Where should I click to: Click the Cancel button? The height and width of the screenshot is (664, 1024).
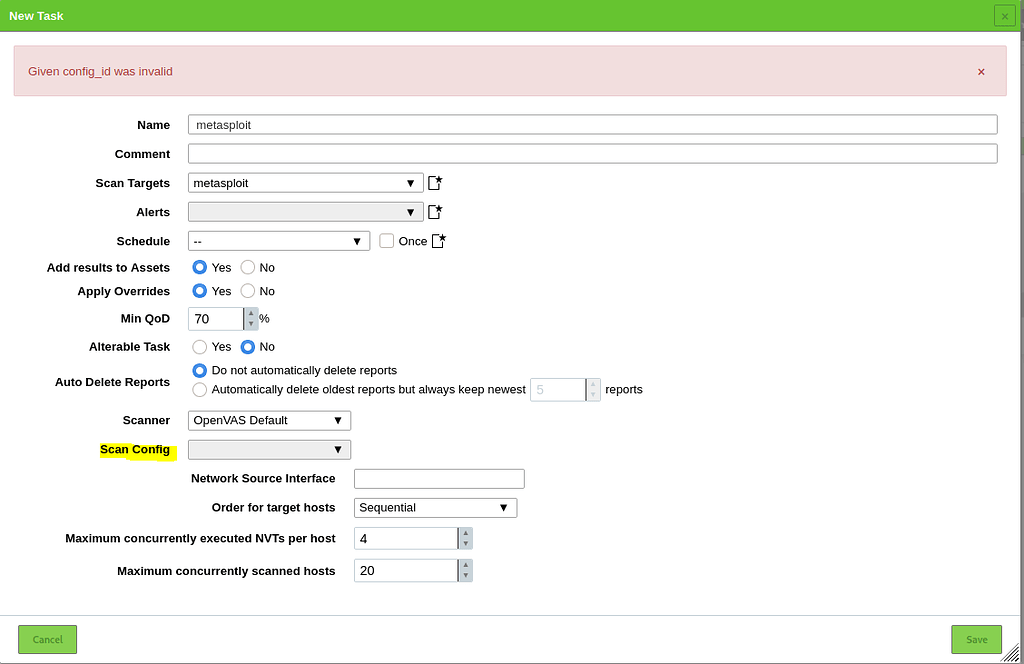47,640
